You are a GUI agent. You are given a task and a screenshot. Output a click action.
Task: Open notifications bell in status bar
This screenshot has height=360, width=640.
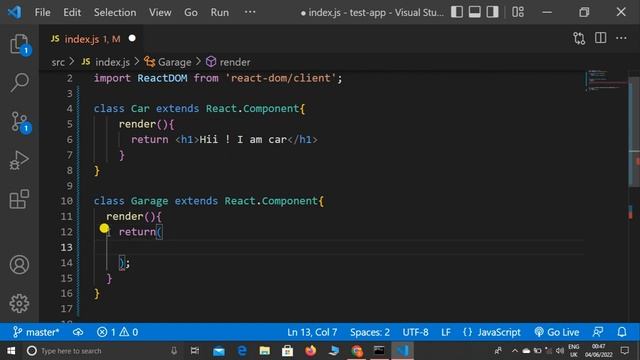coord(622,332)
